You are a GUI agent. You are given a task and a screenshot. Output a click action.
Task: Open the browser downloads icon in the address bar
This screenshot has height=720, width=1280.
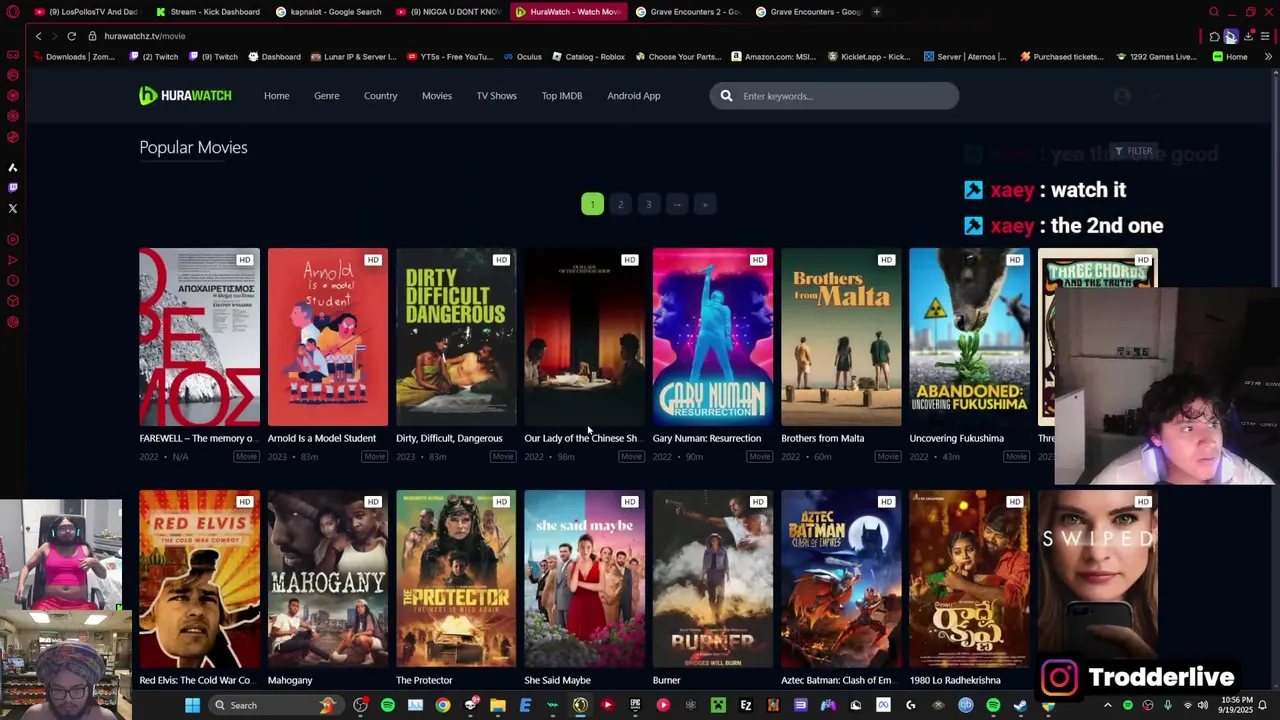pos(1248,36)
